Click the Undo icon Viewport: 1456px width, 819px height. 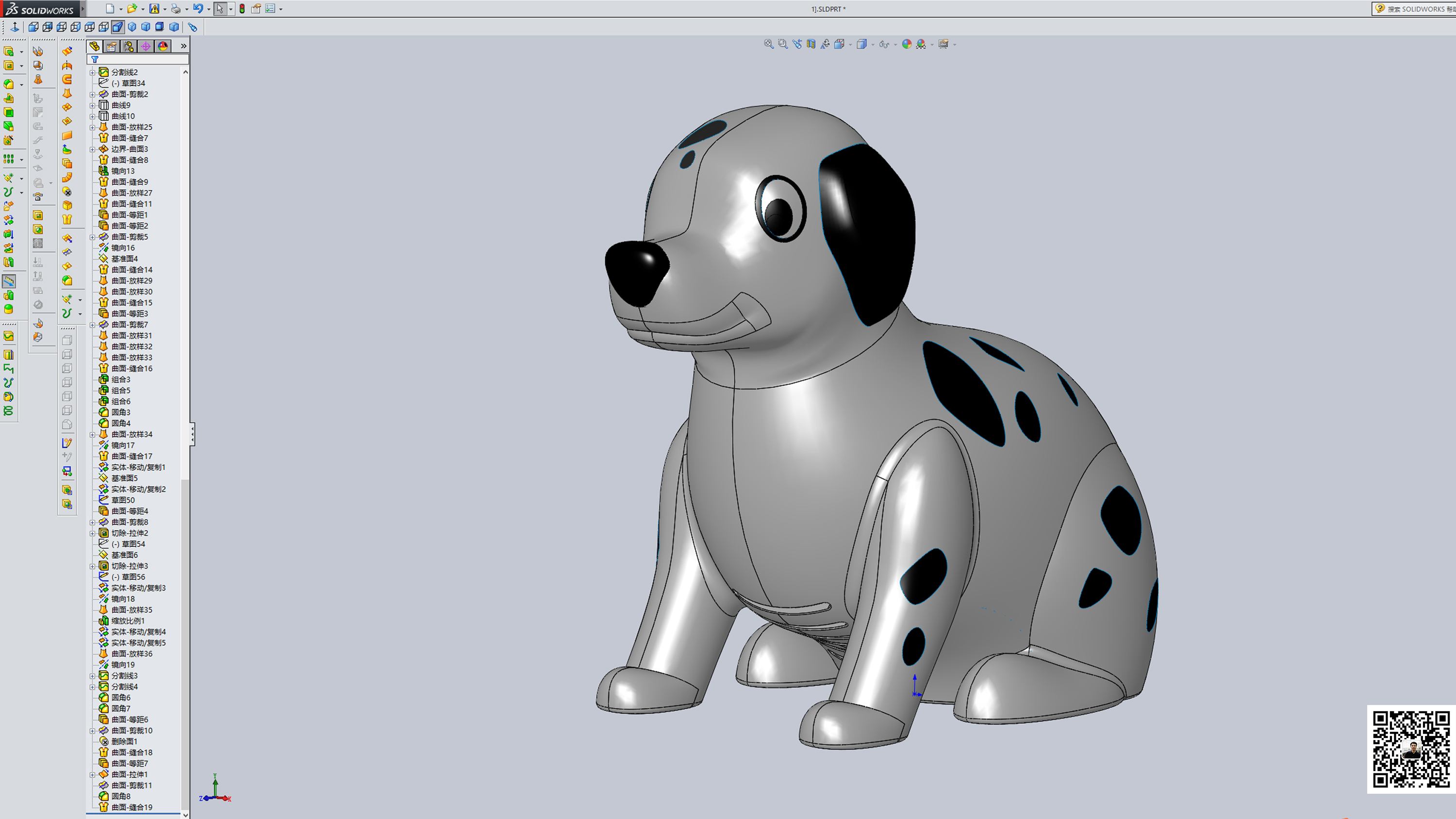click(x=198, y=8)
